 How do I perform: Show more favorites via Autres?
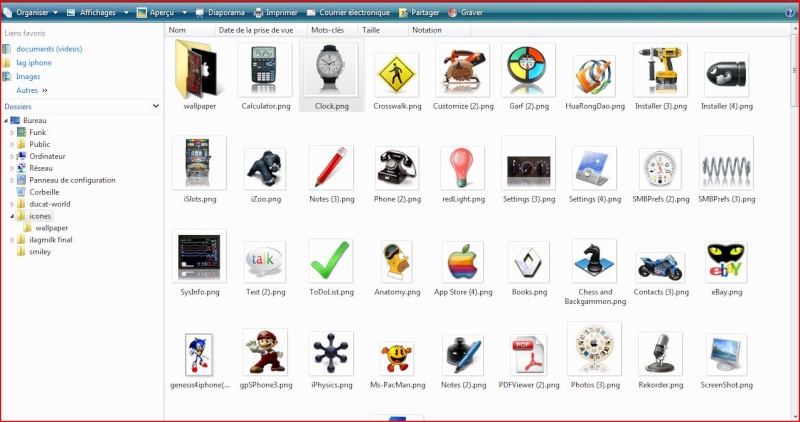point(32,90)
